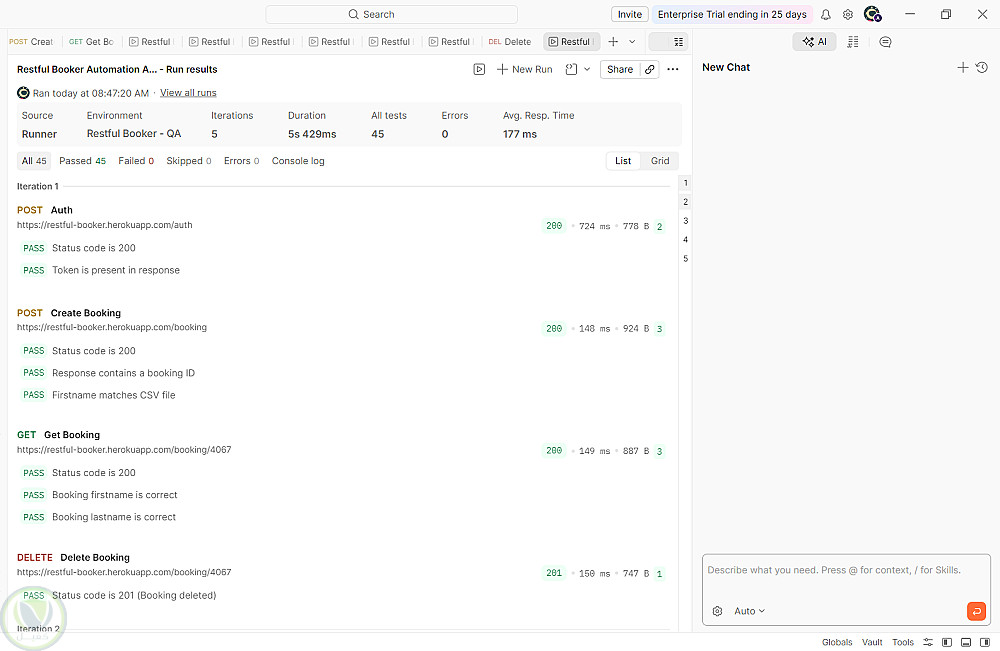Open the comments icon in right panel
The height and width of the screenshot is (651, 1000).
(885, 41)
